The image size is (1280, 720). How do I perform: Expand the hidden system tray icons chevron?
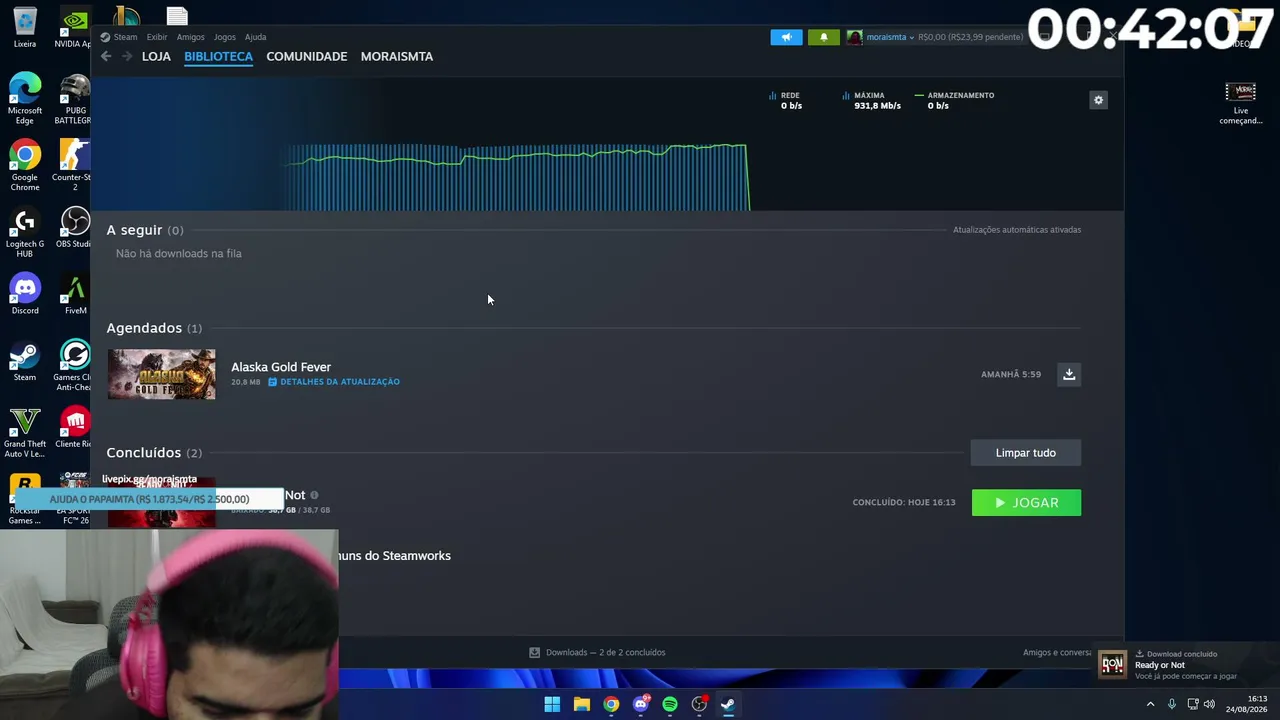click(x=1150, y=704)
